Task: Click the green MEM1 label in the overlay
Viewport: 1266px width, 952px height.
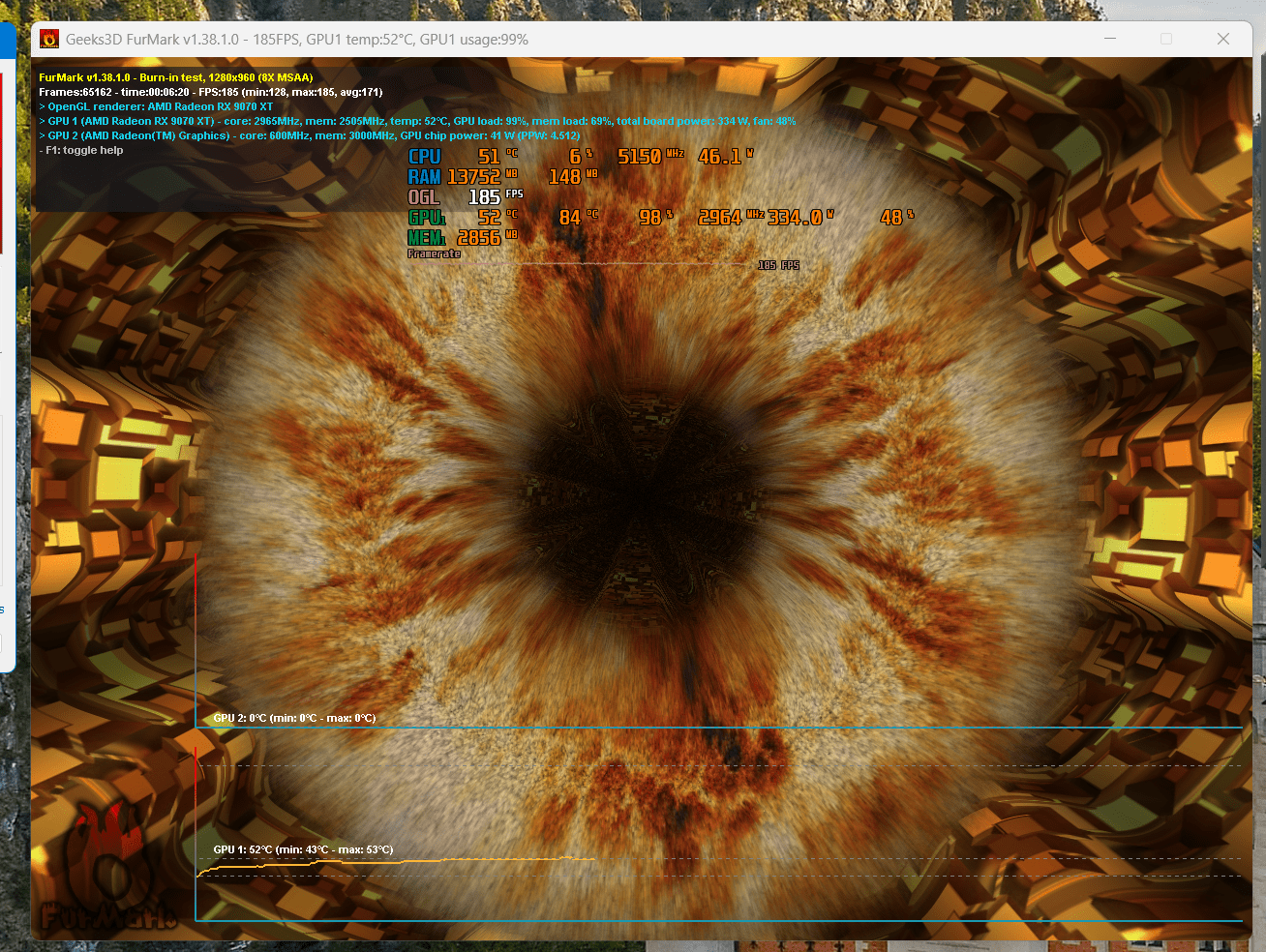Action: pyautogui.click(x=427, y=238)
